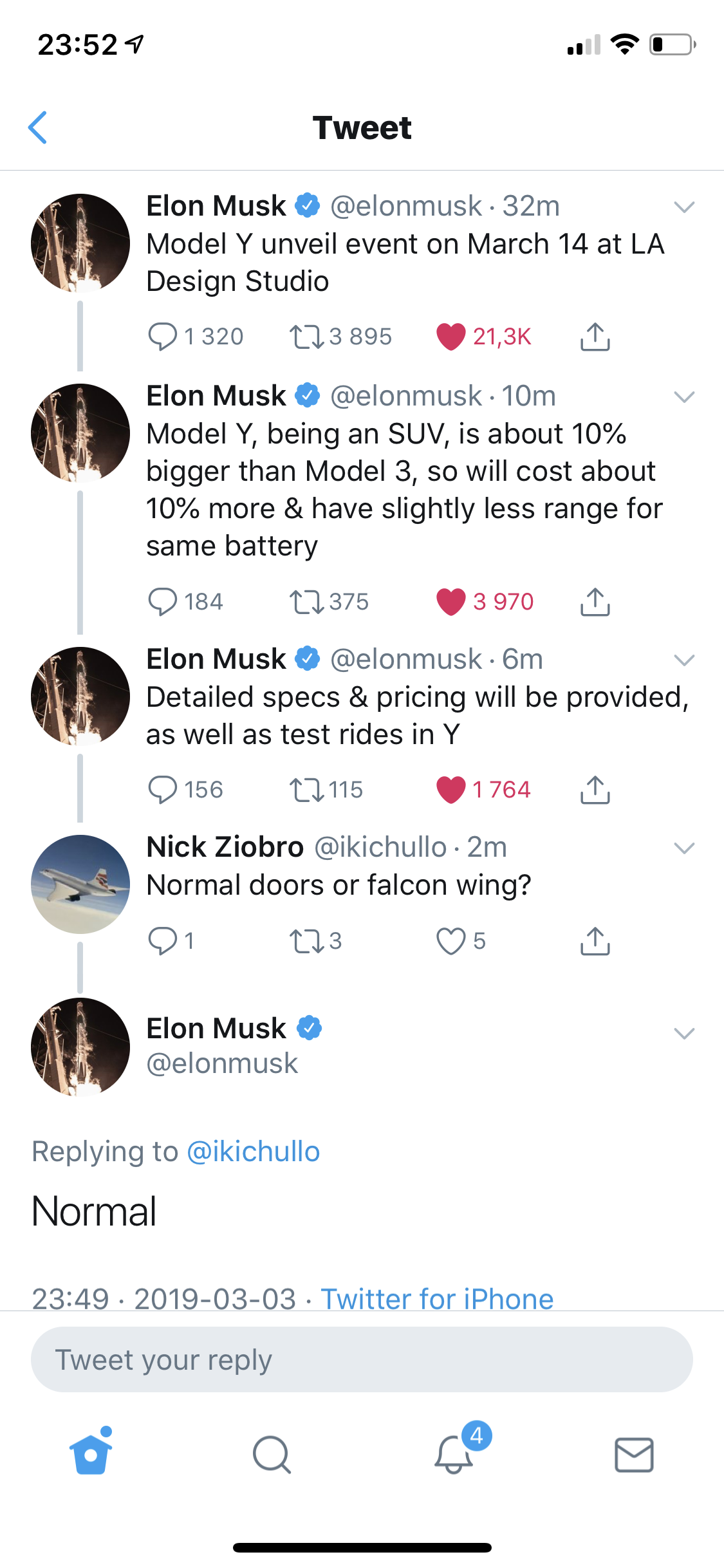This screenshot has width=724, height=1568.
Task: Open the Search tab
Action: coord(272,1455)
